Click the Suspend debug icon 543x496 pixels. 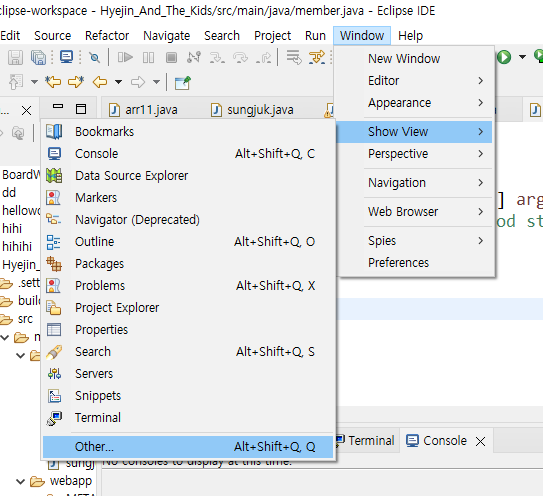point(148,57)
